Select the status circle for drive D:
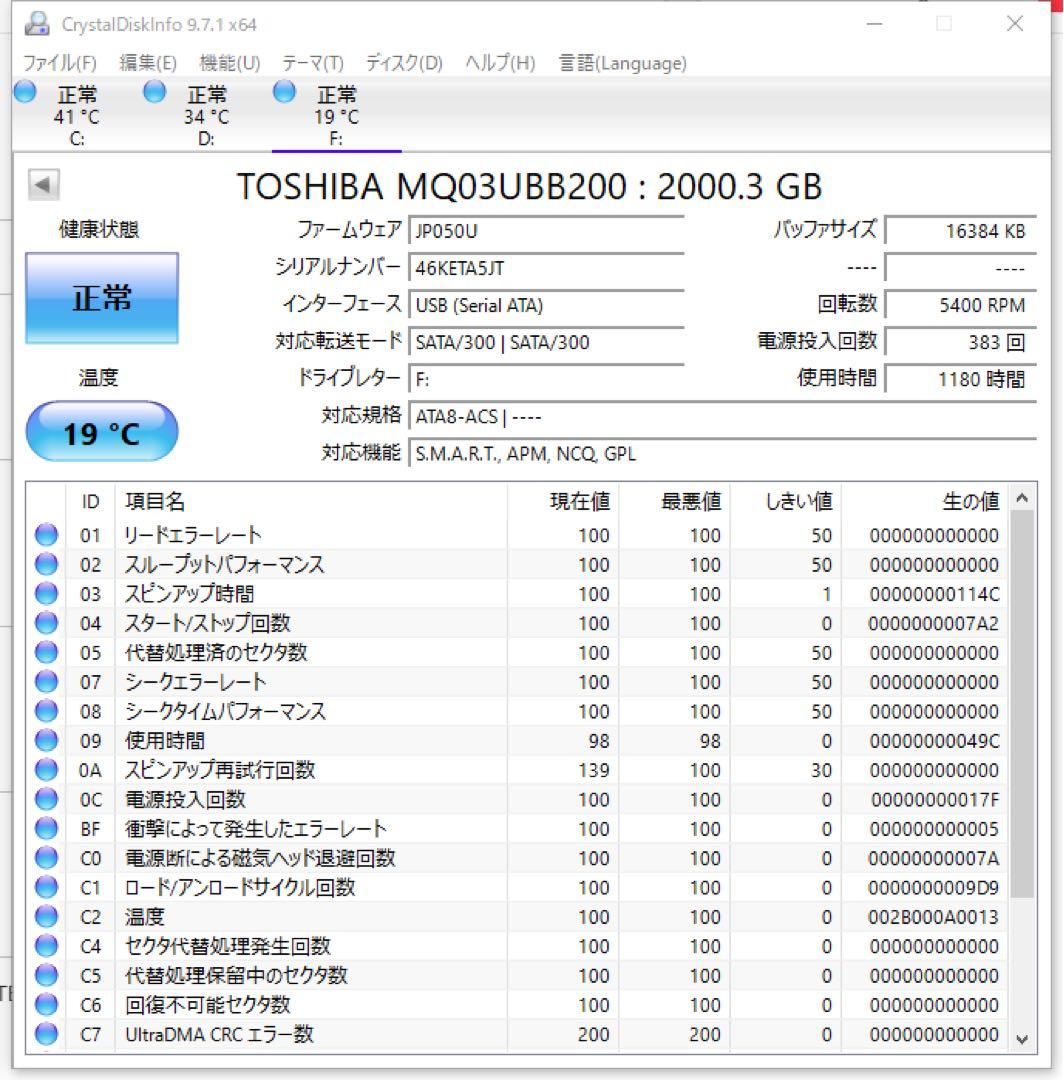Image resolution: width=1064 pixels, height=1080 pixels. [155, 91]
